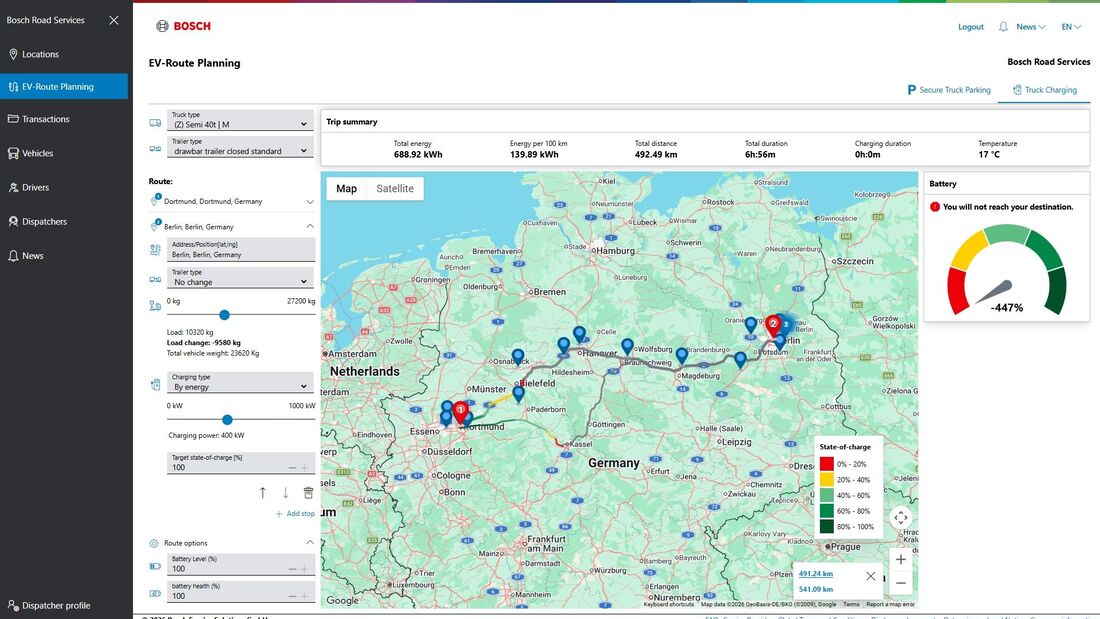The height and width of the screenshot is (619, 1100).
Task: Switch map to Map view
Action: 346,189
